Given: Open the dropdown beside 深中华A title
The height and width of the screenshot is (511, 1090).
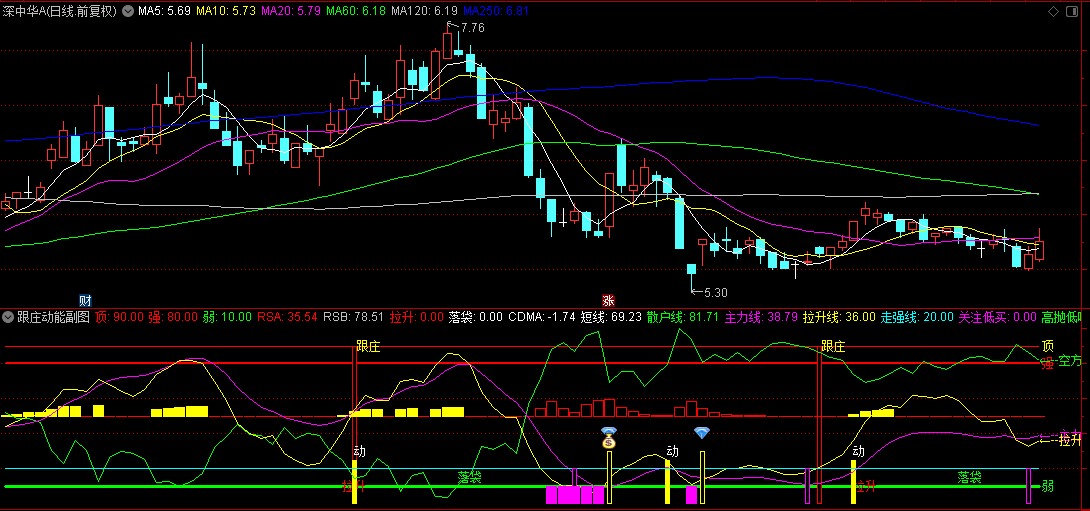Looking at the screenshot, I should (128, 10).
